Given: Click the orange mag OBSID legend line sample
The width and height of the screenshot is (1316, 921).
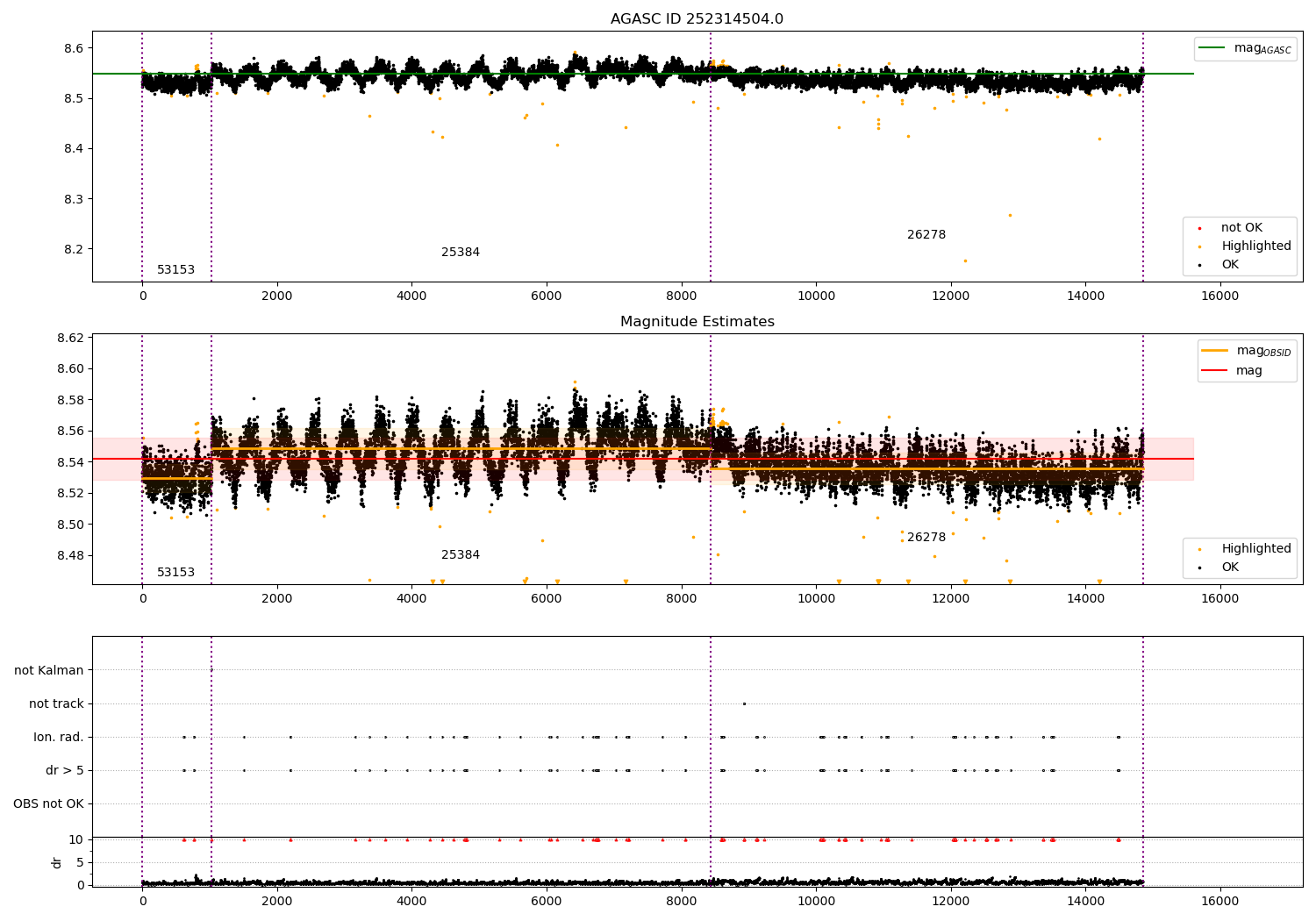Looking at the screenshot, I should (x=1215, y=351).
